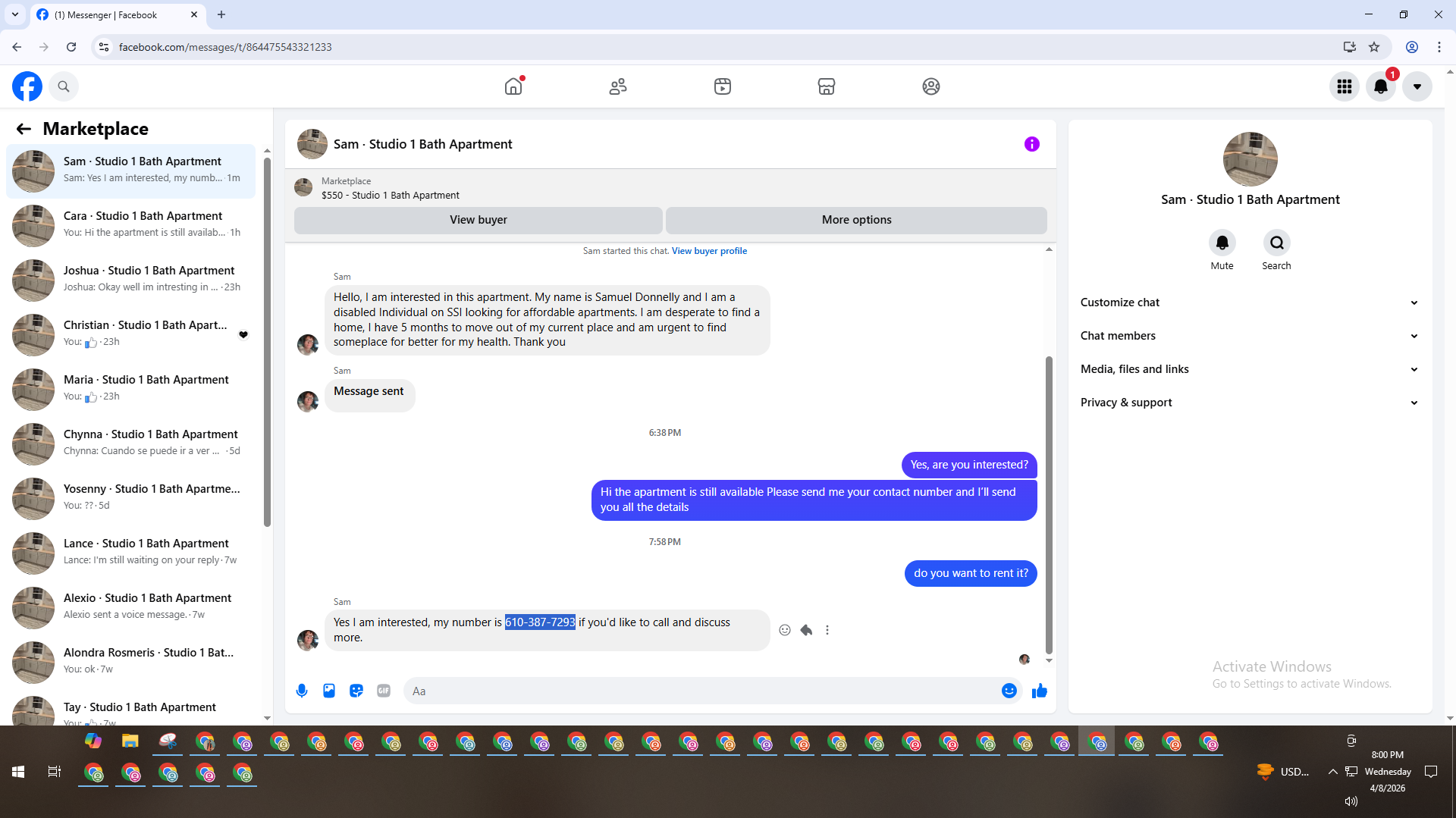Expand Privacy & support section
Screen dimensions: 1456x818
click(x=1250, y=403)
